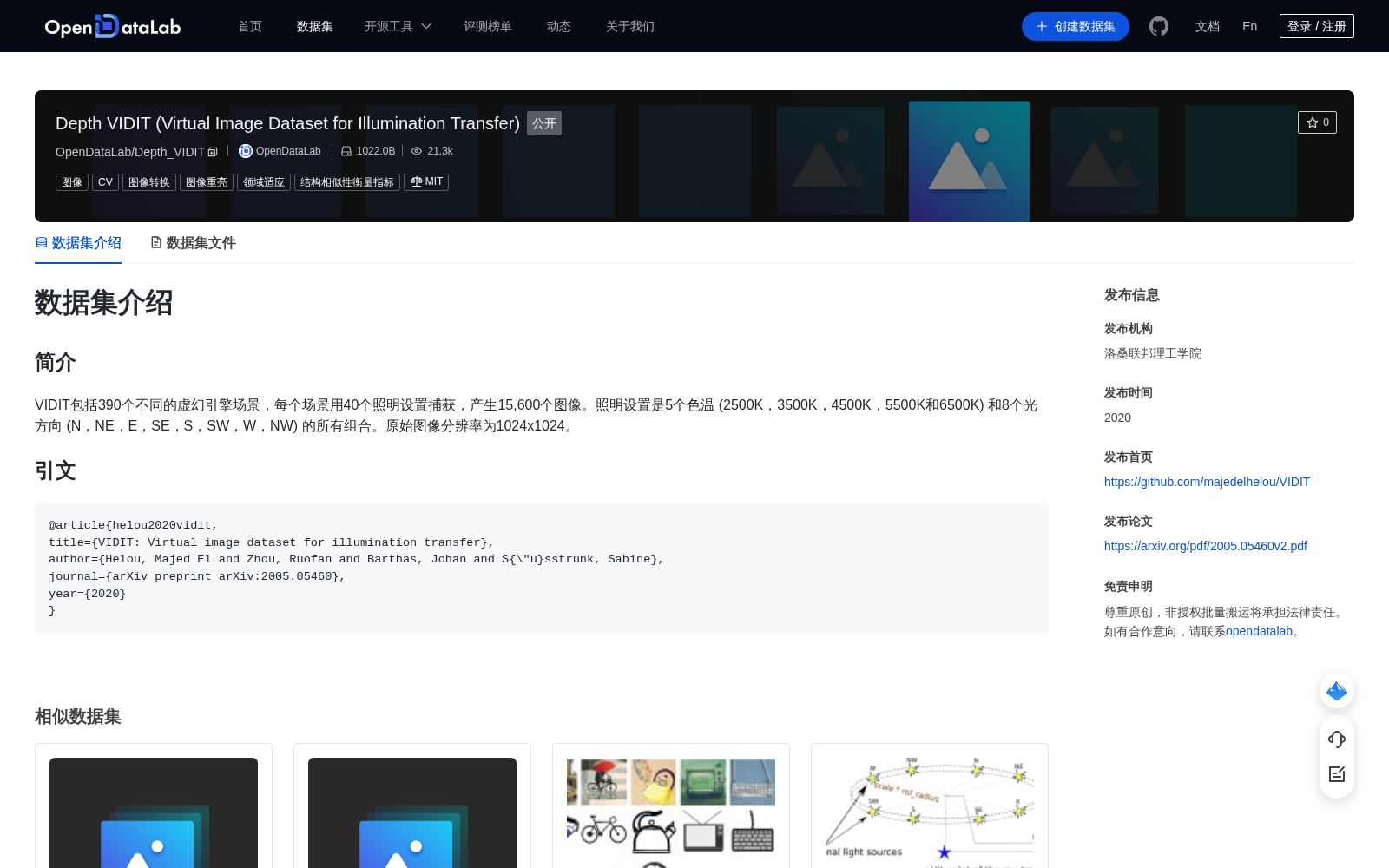
Task: Click the 洛桑联邦理工学院 publisher text
Action: (x=1153, y=353)
